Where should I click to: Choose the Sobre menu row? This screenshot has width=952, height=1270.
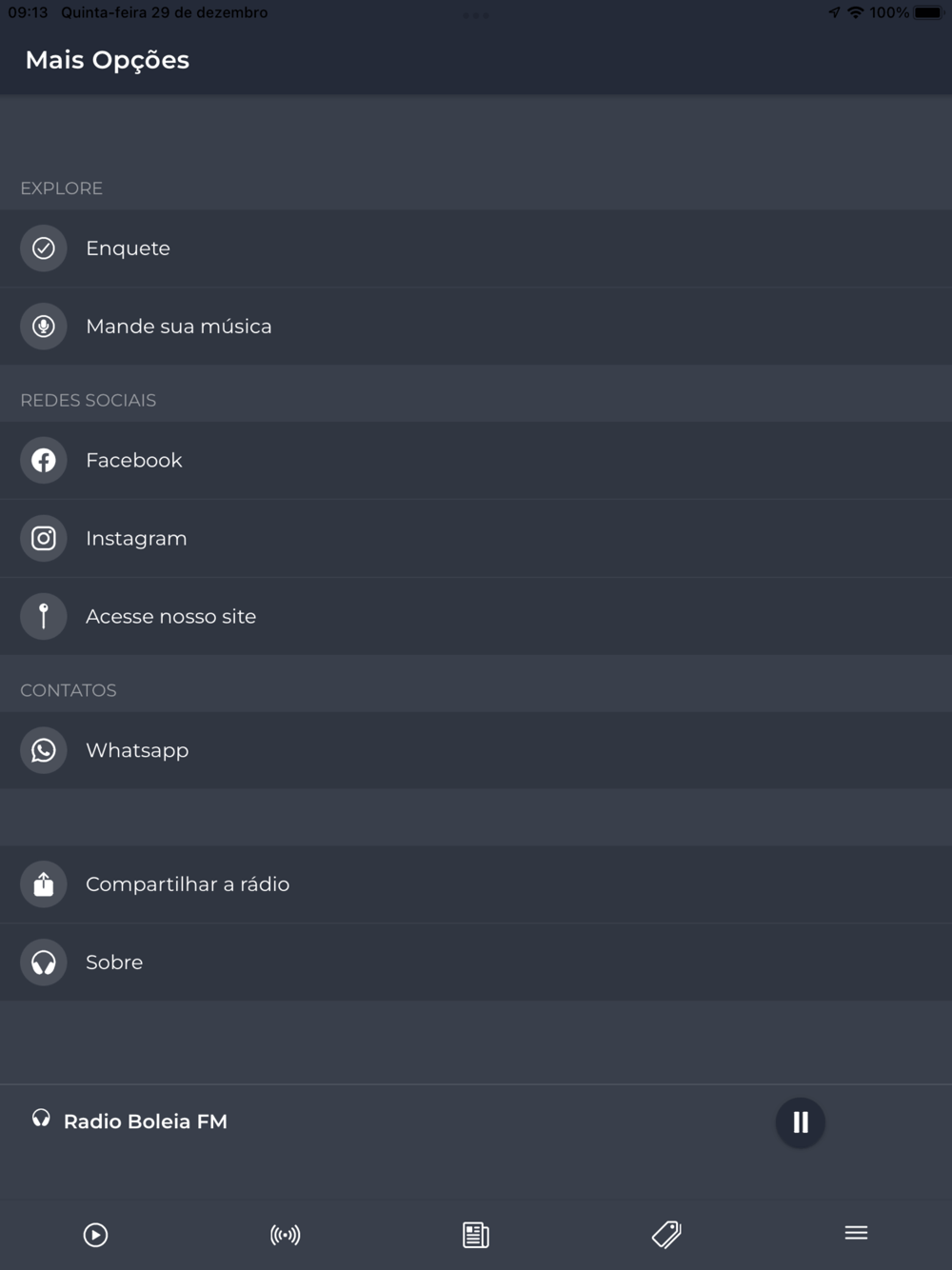point(476,962)
